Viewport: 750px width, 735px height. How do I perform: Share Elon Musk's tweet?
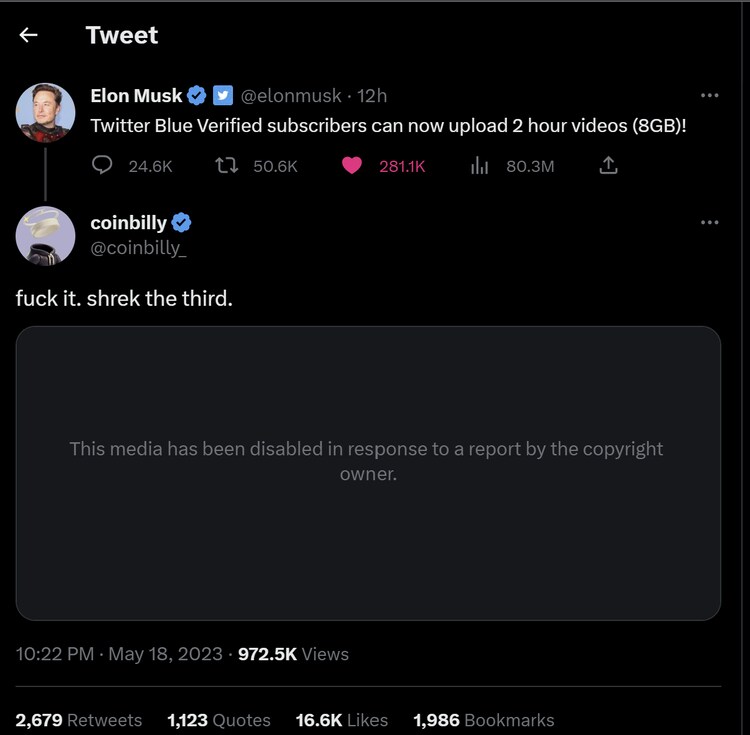[x=607, y=166]
